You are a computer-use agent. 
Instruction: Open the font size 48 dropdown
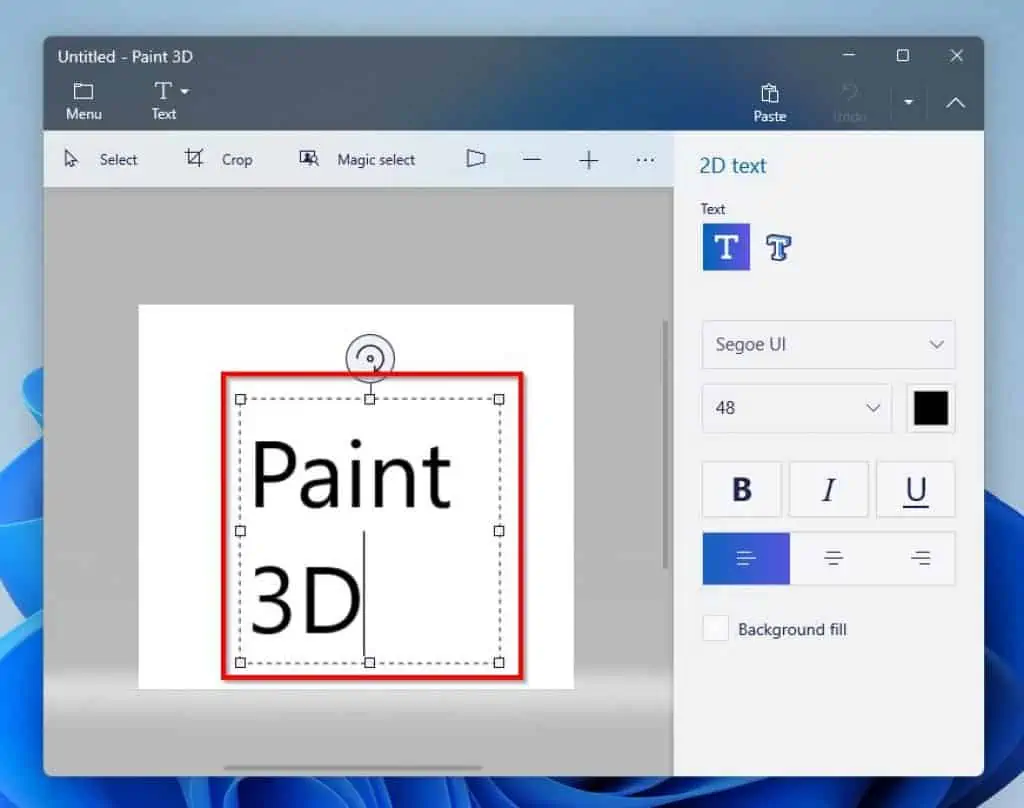click(796, 408)
